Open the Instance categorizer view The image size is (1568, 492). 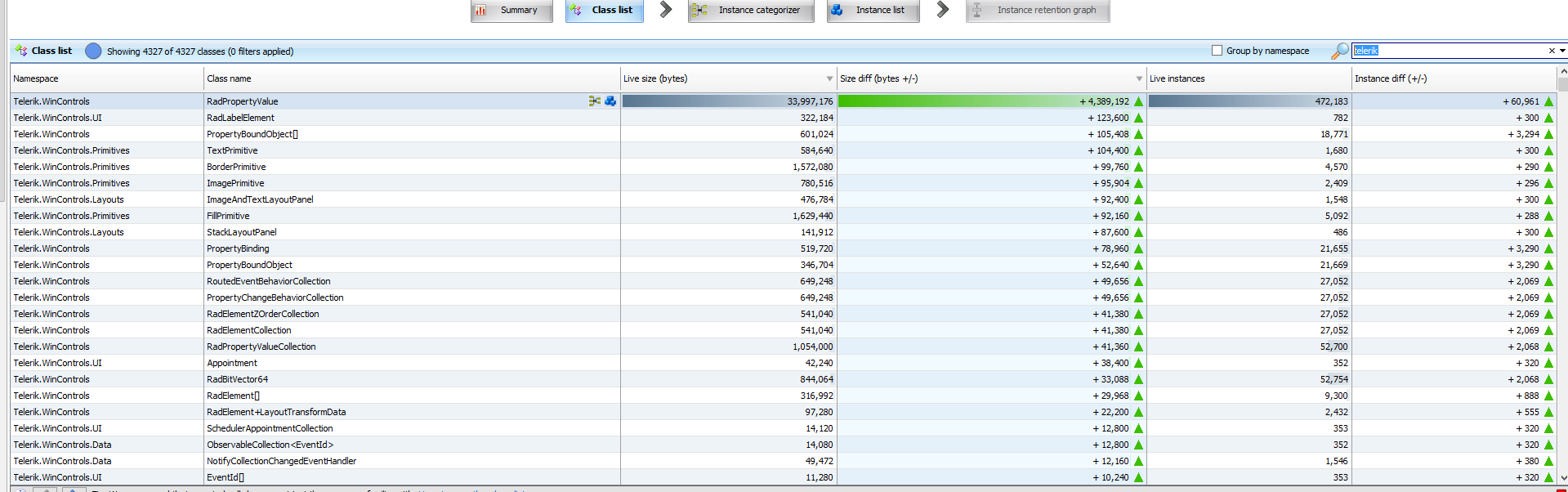tap(751, 11)
